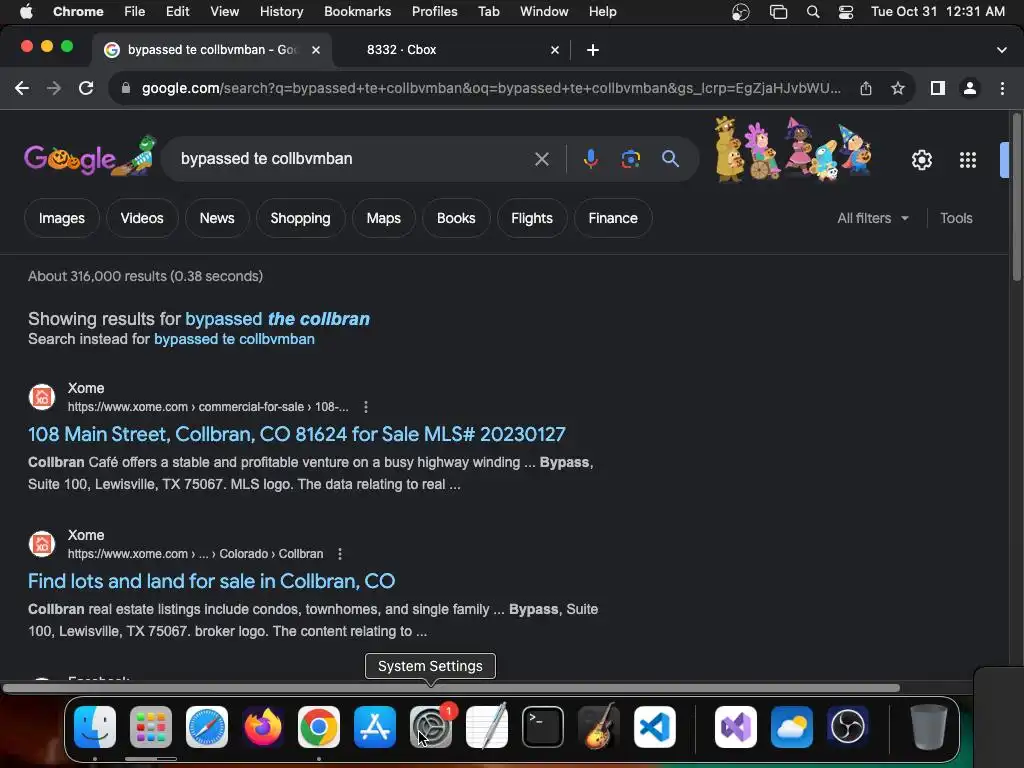Open App Store from the Dock
The width and height of the screenshot is (1024, 768).
pos(375,726)
